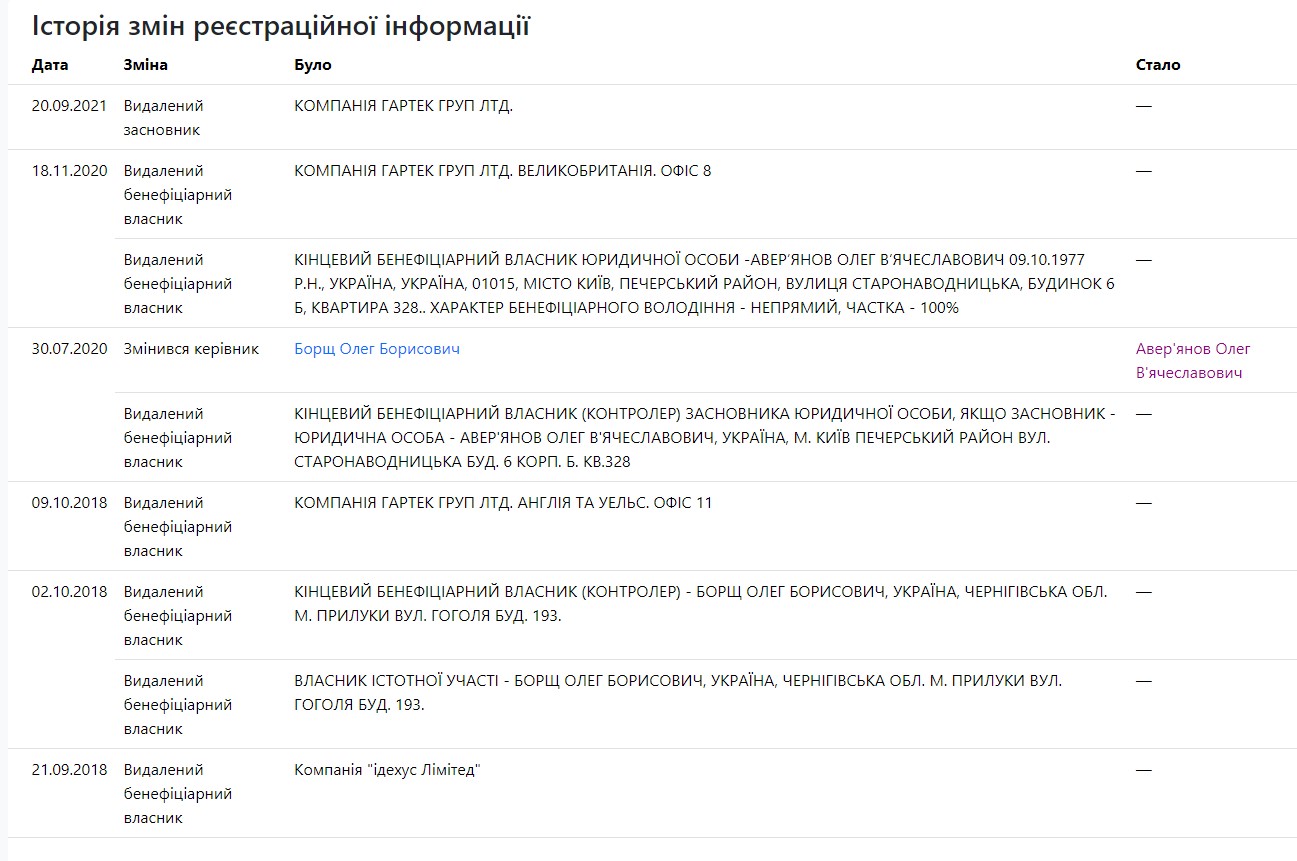
Task: Select the 18.11.2020 date cell
Action: pos(69,171)
